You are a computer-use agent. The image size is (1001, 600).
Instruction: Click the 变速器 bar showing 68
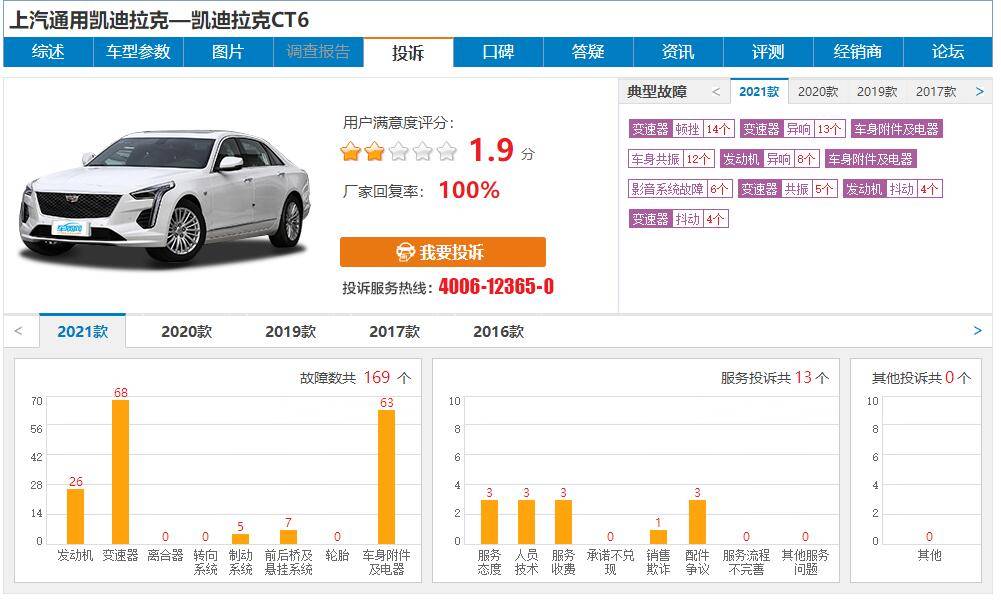coord(121,472)
